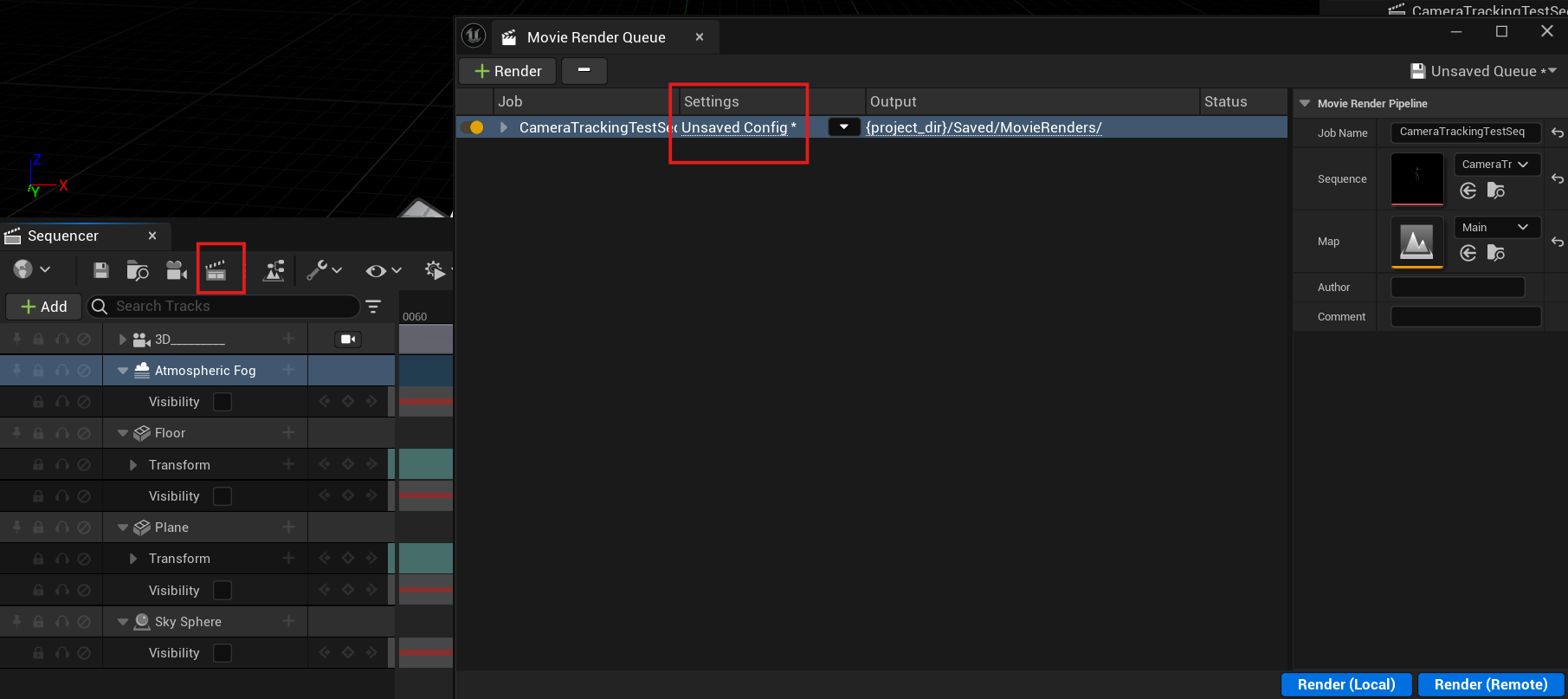
Task: Add section to Atmospheric Fog track plus icon
Action: pyautogui.click(x=288, y=370)
